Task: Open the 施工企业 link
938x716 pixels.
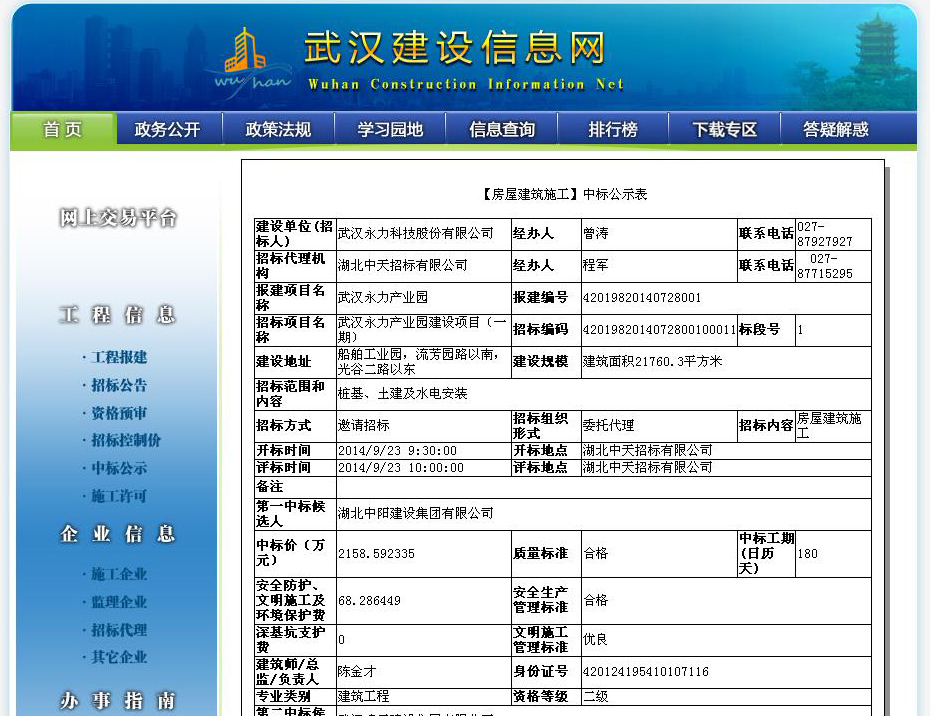Action: pyautogui.click(x=119, y=574)
